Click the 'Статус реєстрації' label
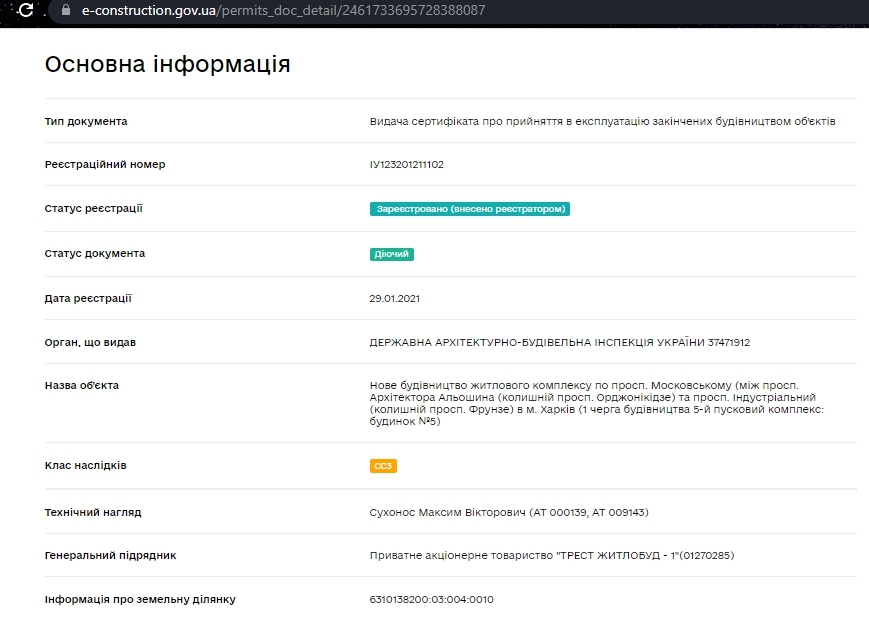The image size is (869, 618). click(x=94, y=208)
